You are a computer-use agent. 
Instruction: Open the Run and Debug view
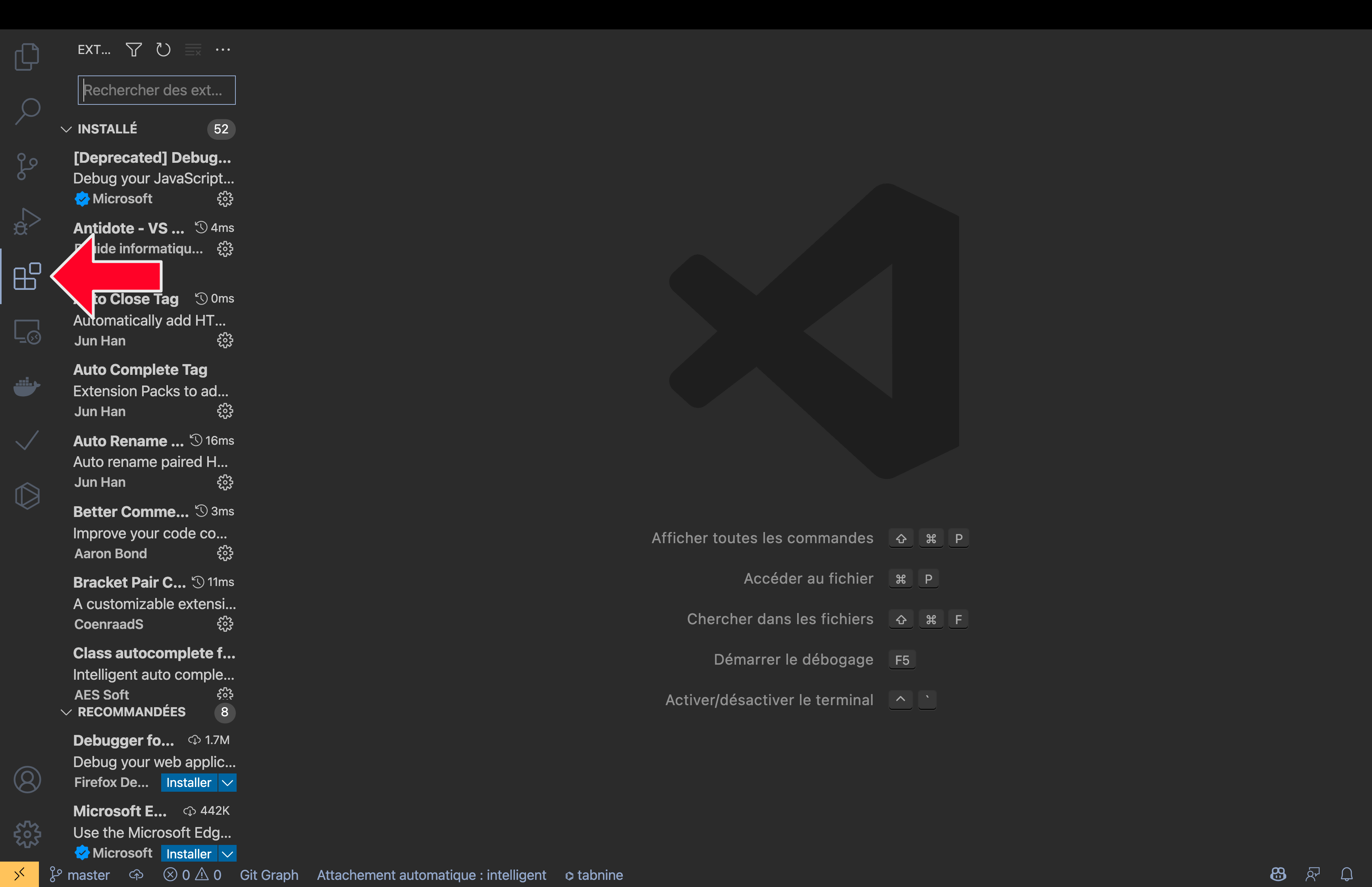(27, 222)
